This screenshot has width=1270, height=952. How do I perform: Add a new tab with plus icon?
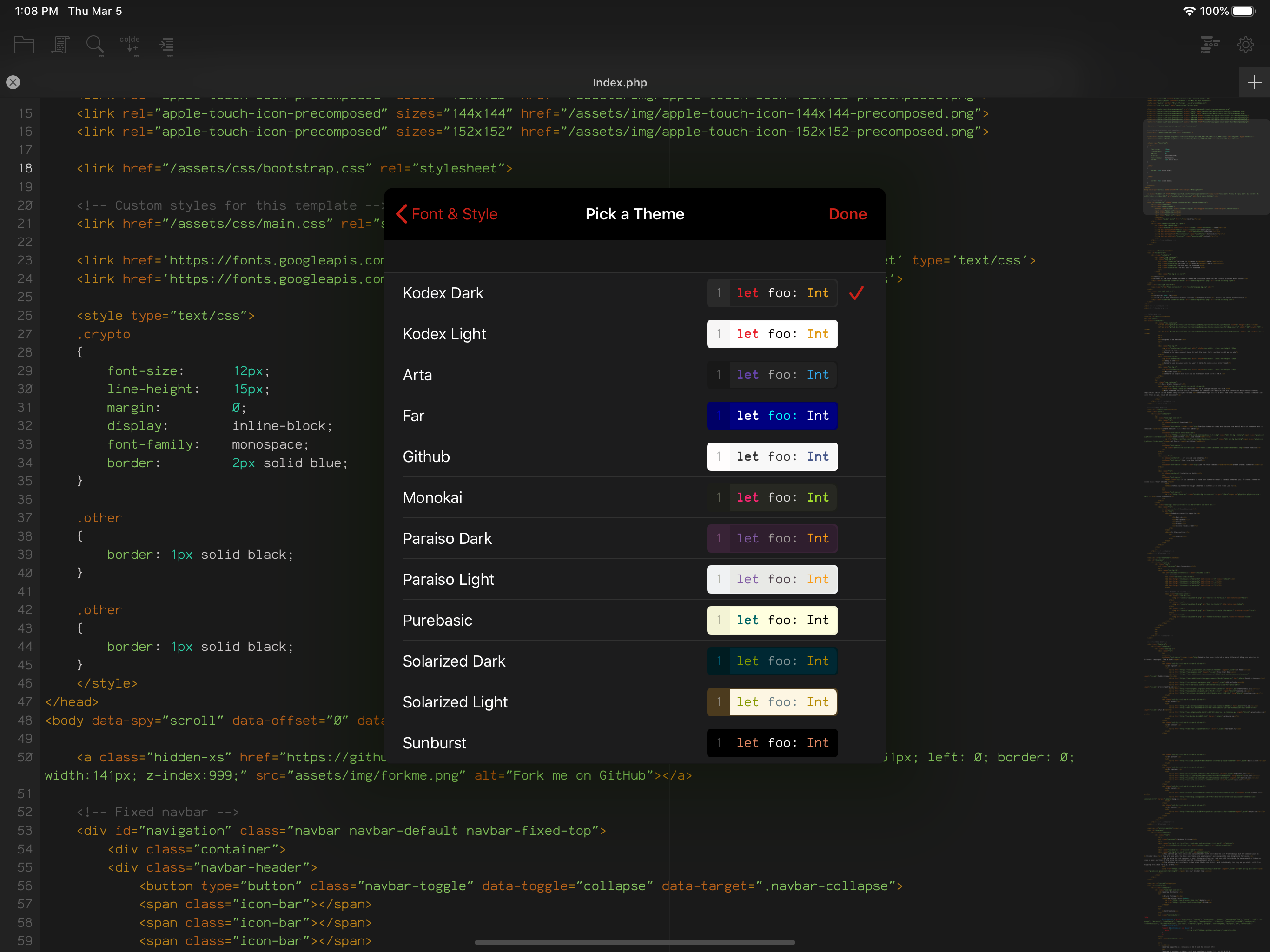click(1254, 83)
